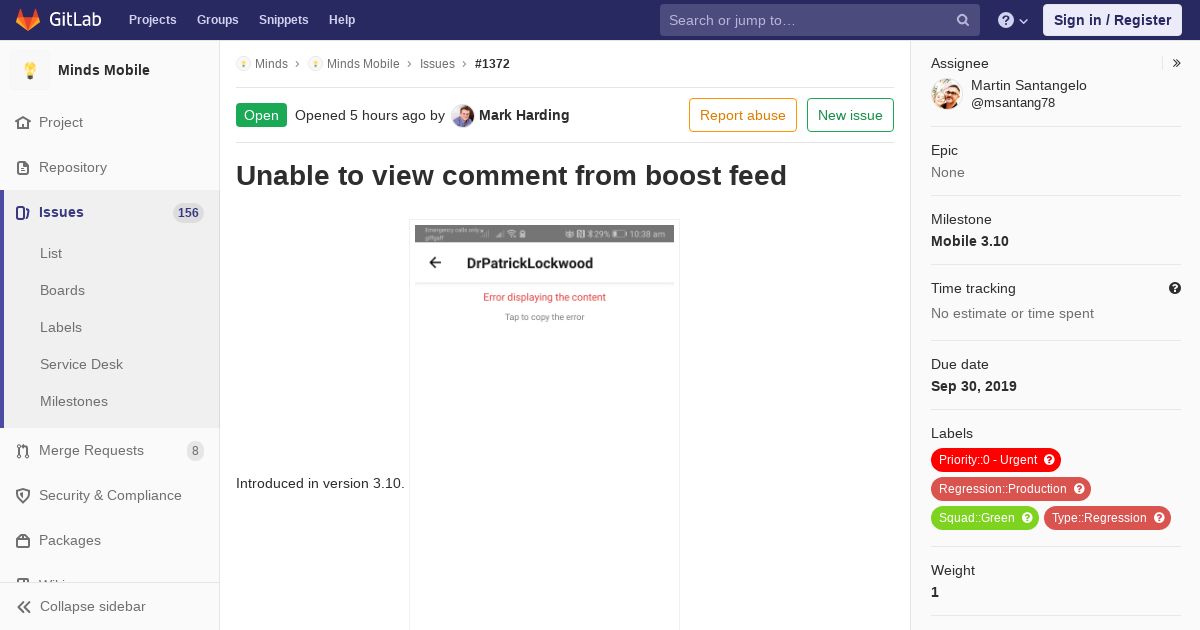Click the Regression::Production label

click(x=1011, y=489)
